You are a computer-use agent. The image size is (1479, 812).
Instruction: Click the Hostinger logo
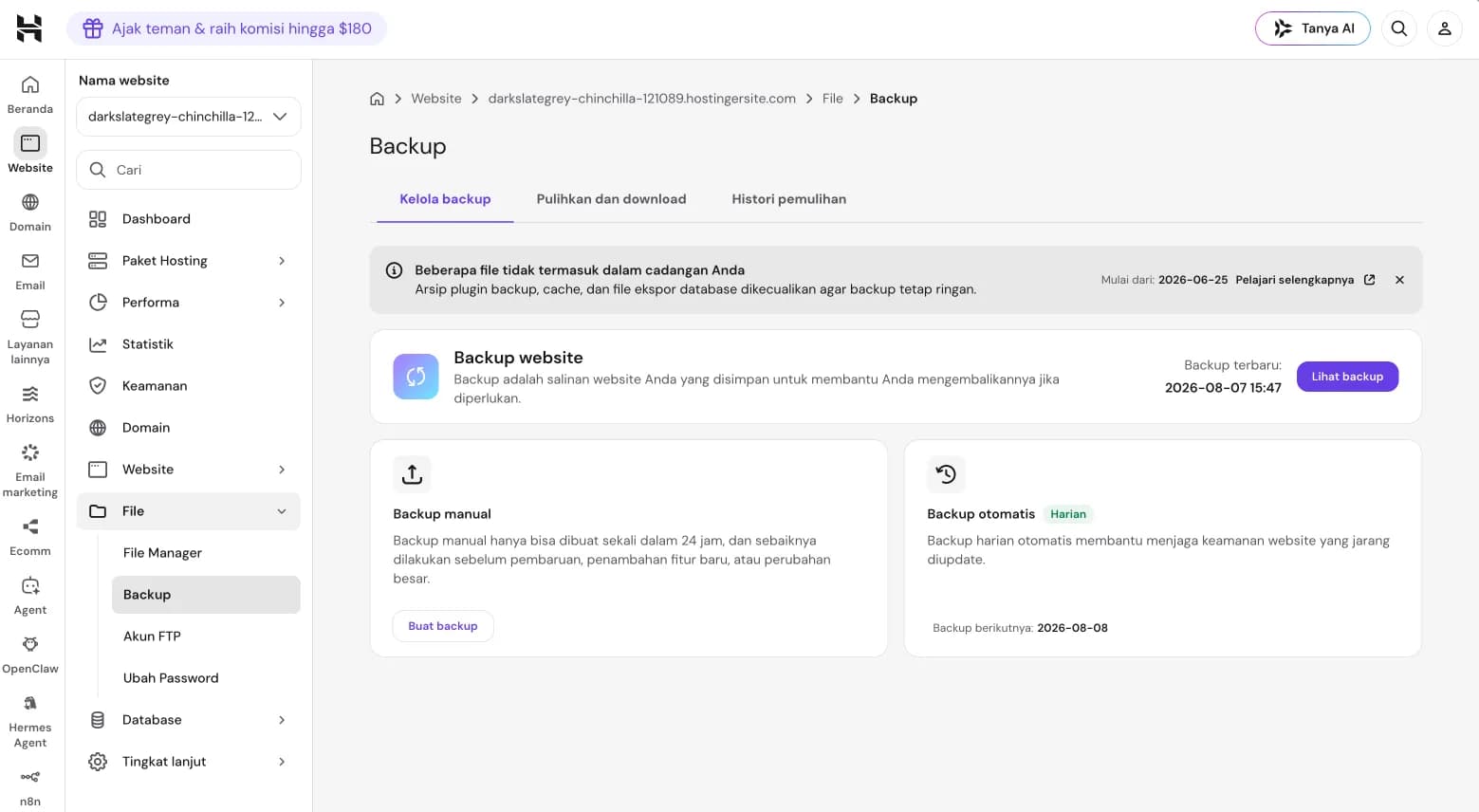pyautogui.click(x=29, y=28)
